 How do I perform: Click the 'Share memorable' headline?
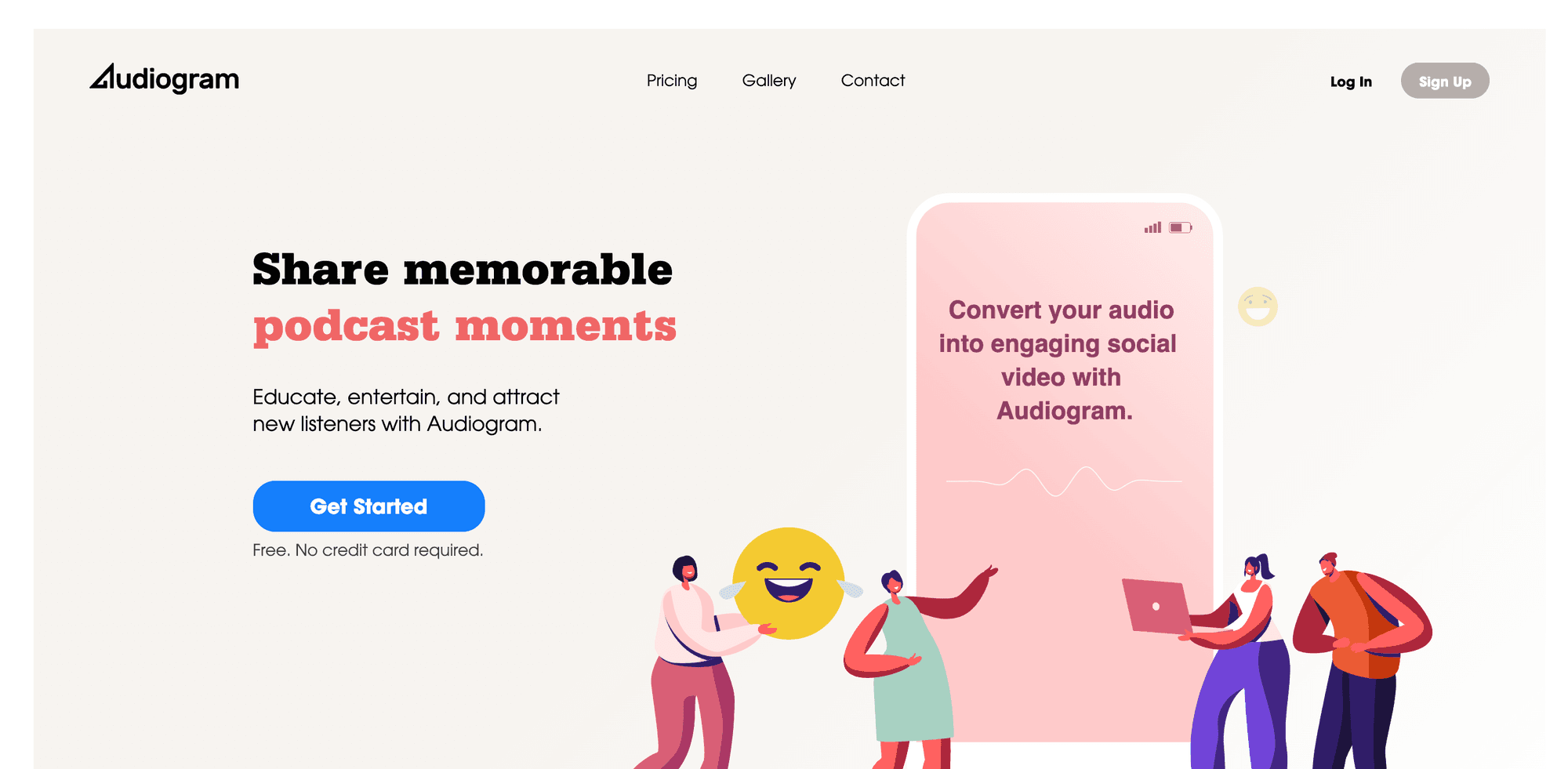coord(463,270)
